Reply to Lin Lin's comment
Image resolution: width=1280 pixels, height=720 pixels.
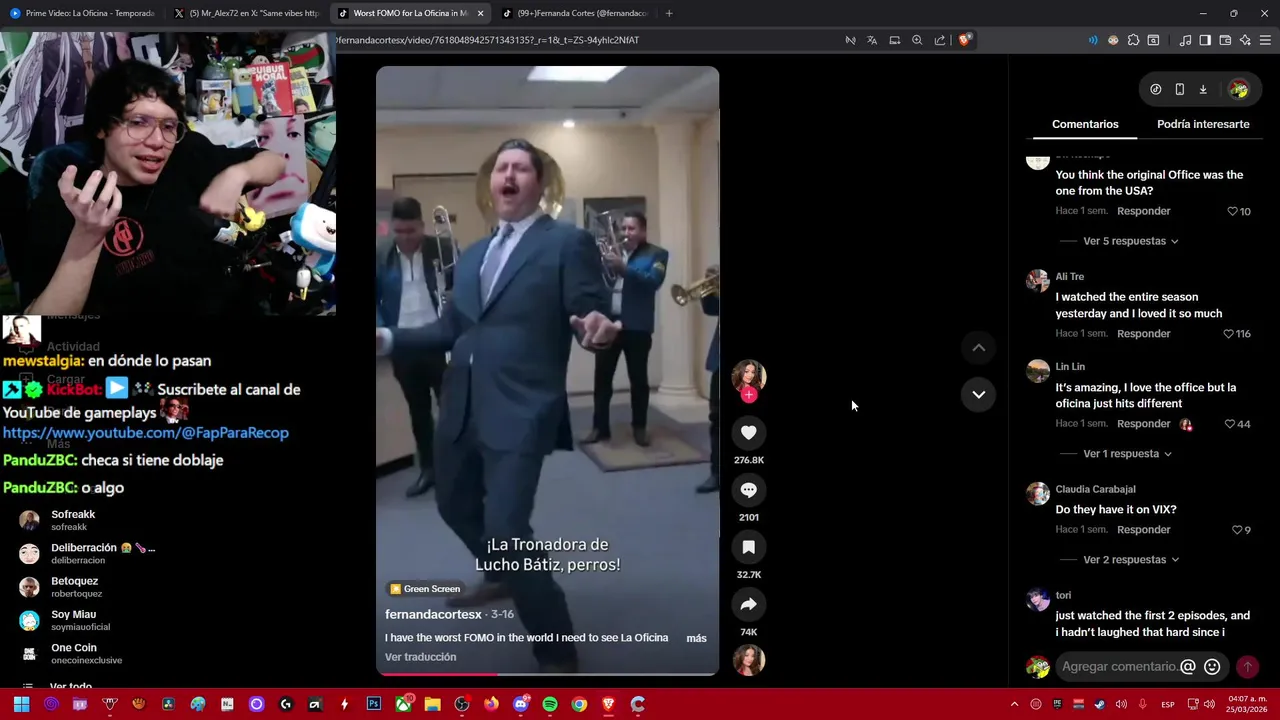pyautogui.click(x=1143, y=424)
